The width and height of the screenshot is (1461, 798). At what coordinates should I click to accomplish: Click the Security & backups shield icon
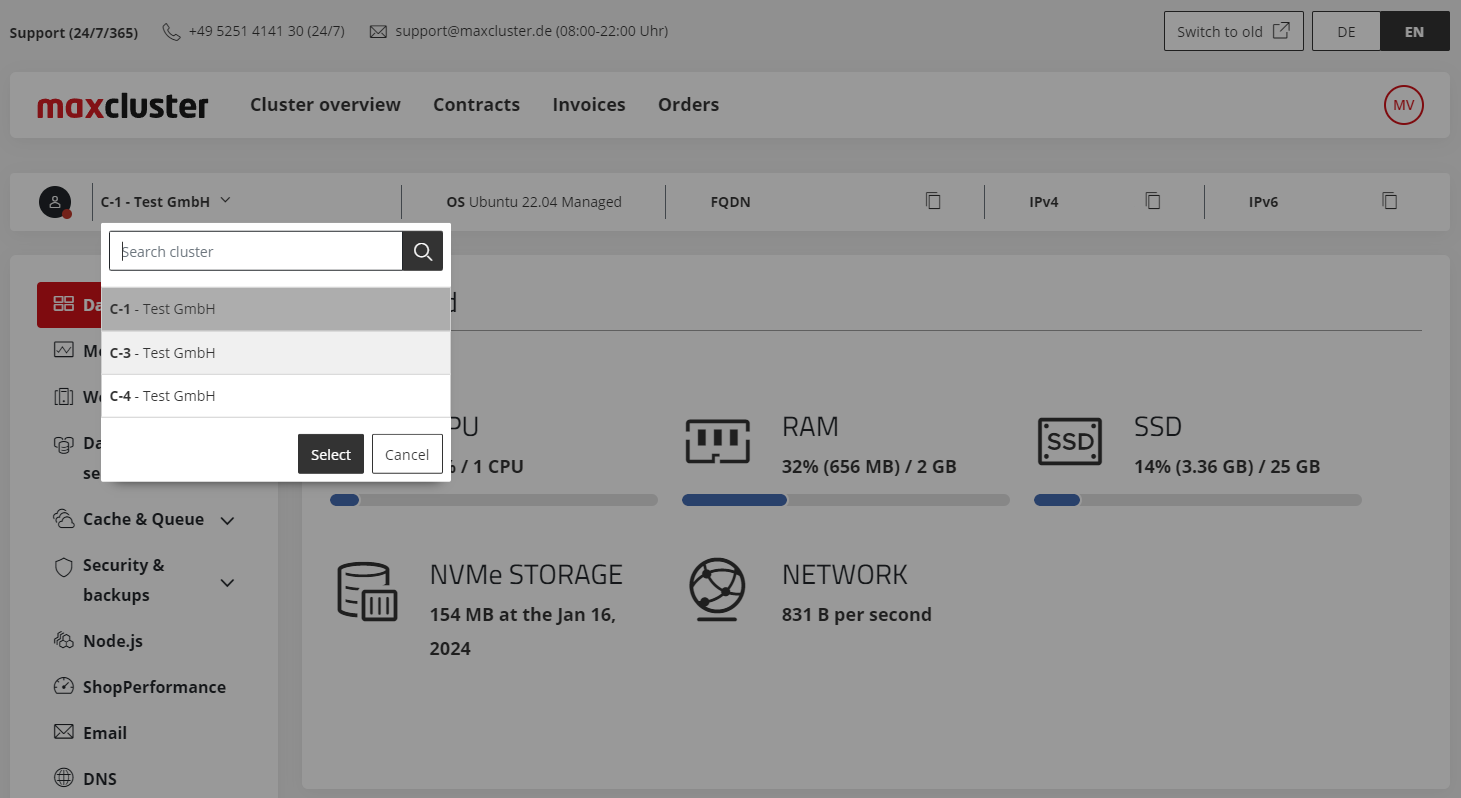(x=64, y=567)
